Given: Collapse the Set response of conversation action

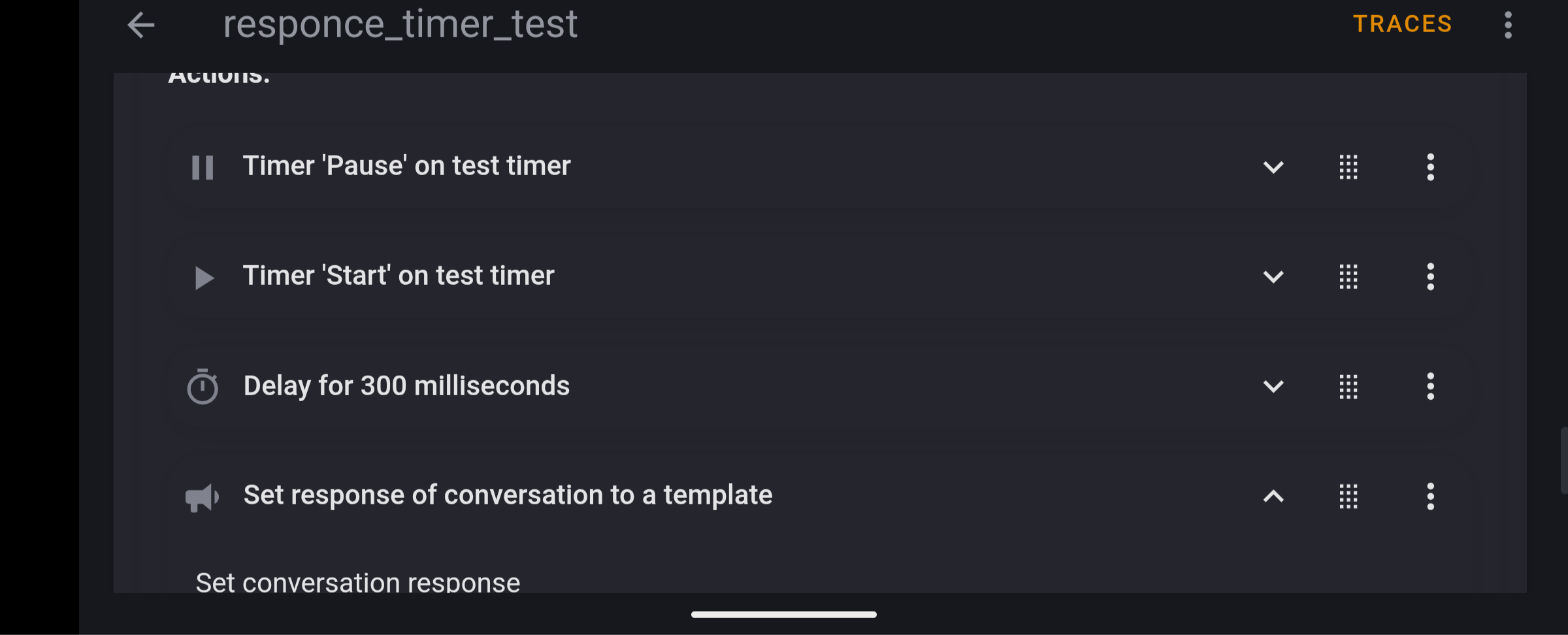Looking at the screenshot, I should [x=1273, y=497].
